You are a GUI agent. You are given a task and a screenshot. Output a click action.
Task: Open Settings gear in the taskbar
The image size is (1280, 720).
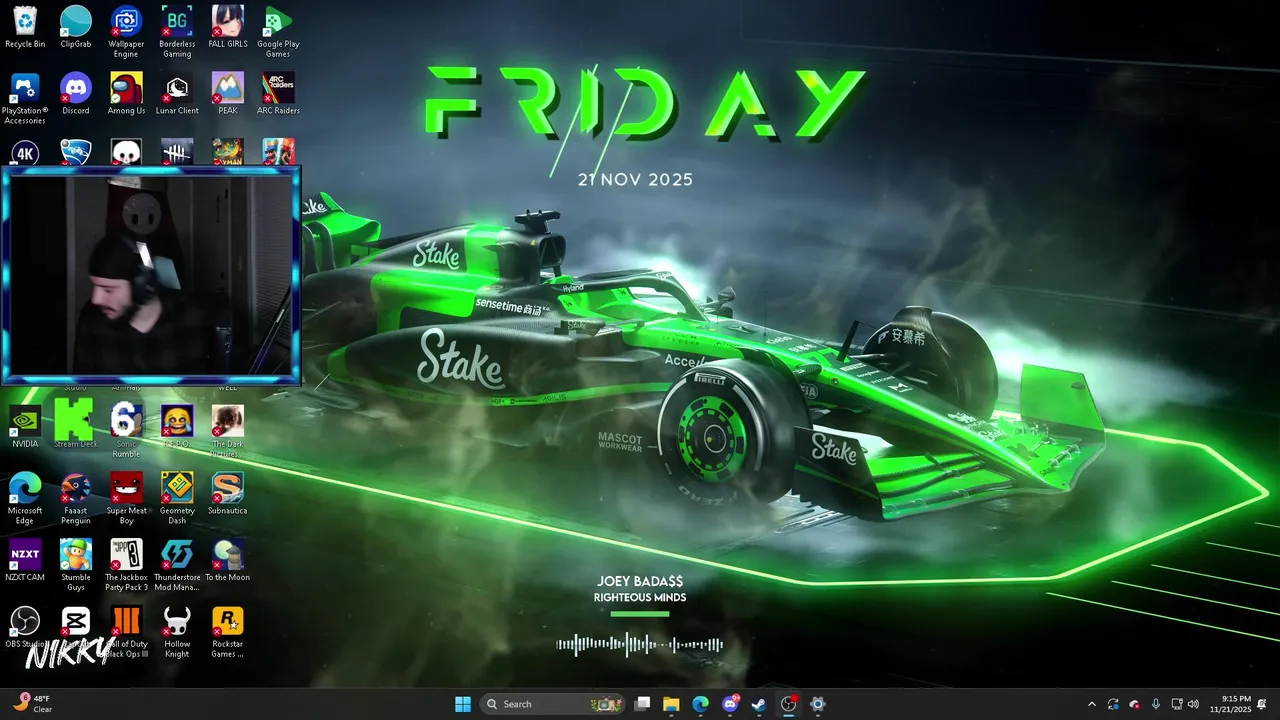[817, 704]
